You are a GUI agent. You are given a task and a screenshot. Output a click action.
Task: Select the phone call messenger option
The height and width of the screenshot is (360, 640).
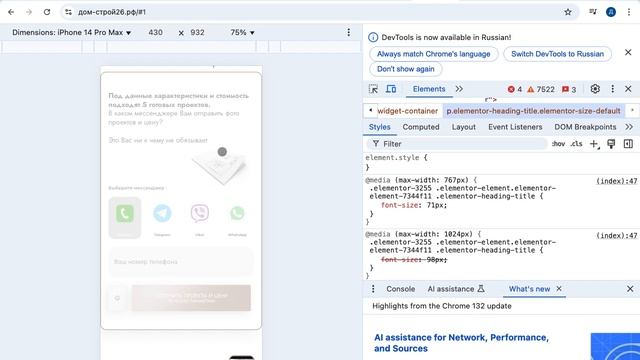124,218
